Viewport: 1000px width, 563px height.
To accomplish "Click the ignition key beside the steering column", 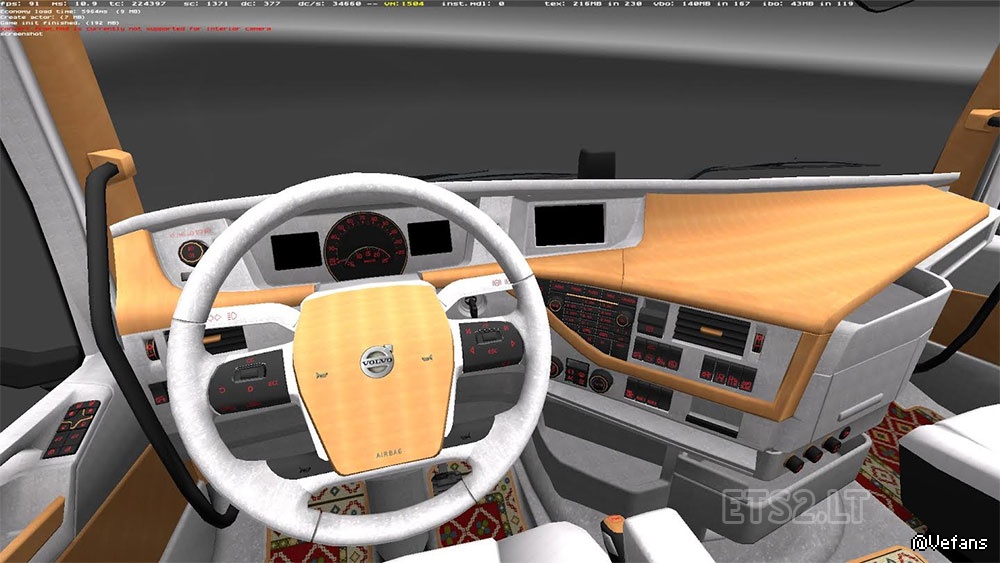I will (x=471, y=305).
